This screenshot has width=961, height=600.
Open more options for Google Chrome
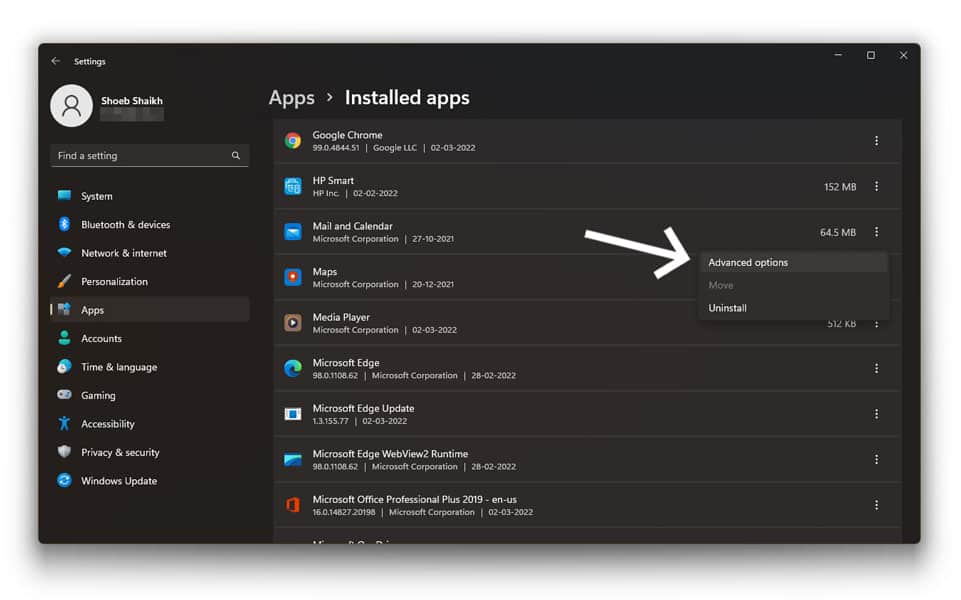tap(876, 141)
